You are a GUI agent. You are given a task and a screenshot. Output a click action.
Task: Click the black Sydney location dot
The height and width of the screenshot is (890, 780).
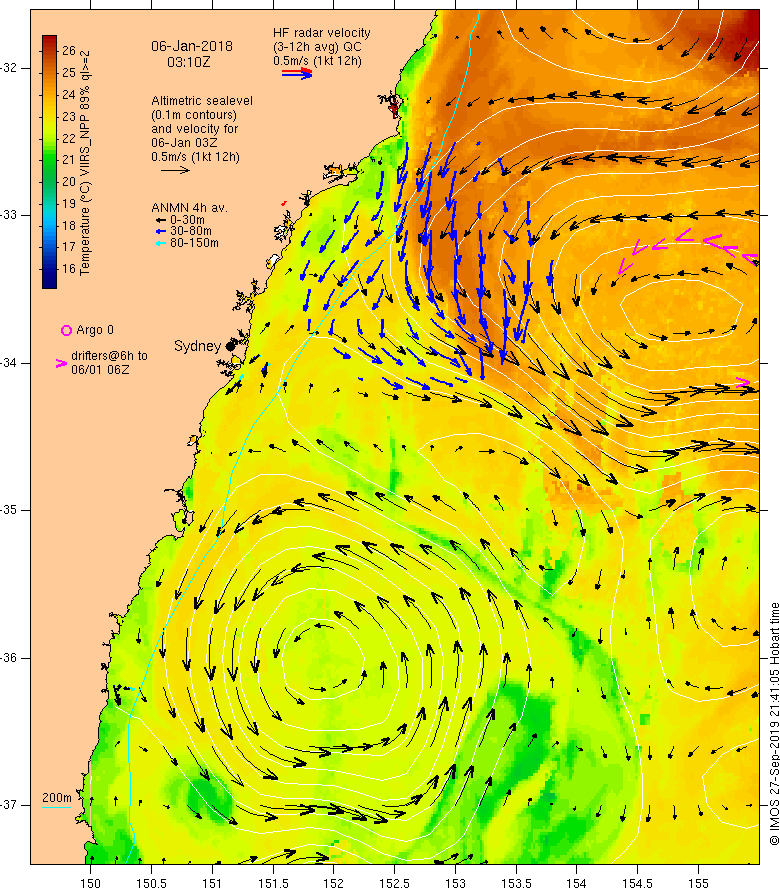click(x=230, y=346)
